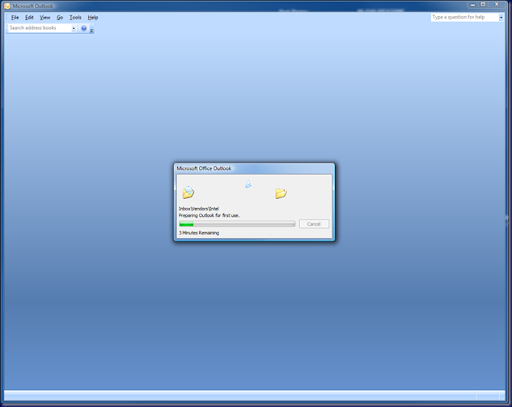This screenshot has height=407, width=512.
Task: Click the blue Help question mark icon
Action: (84, 28)
